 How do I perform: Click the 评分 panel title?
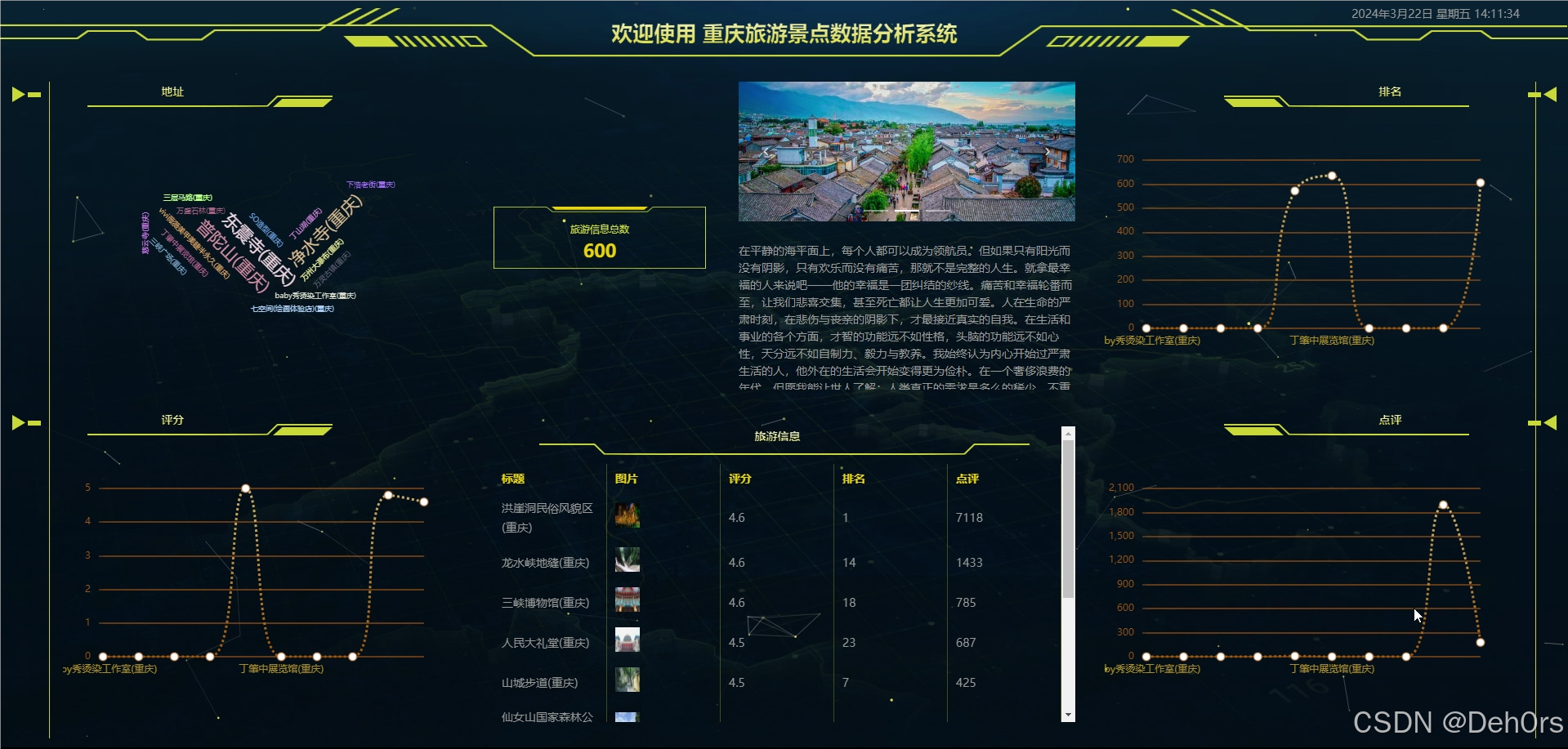tap(172, 420)
